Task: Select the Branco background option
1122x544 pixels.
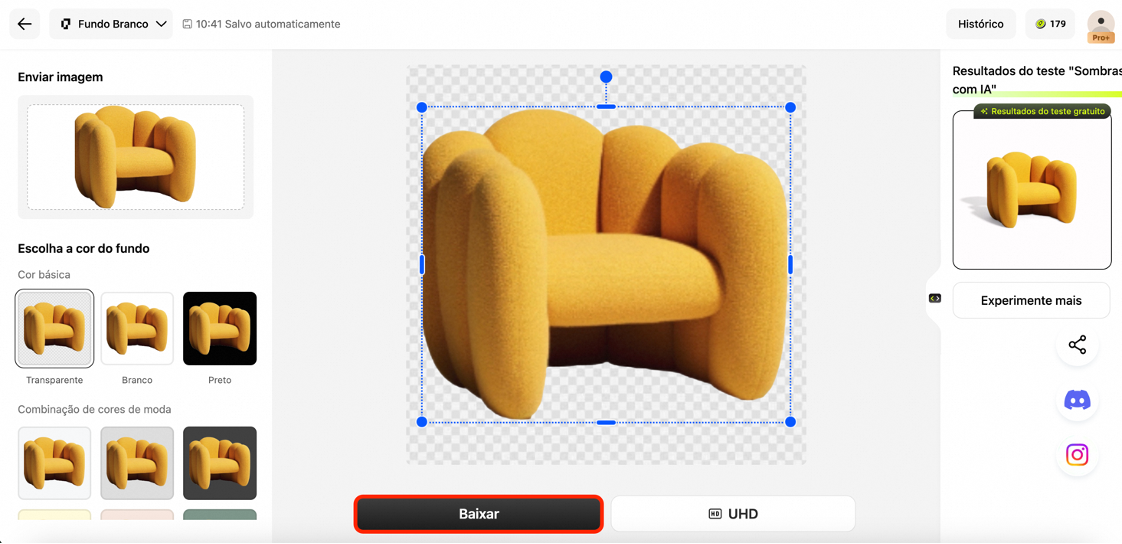Action: tap(137, 329)
